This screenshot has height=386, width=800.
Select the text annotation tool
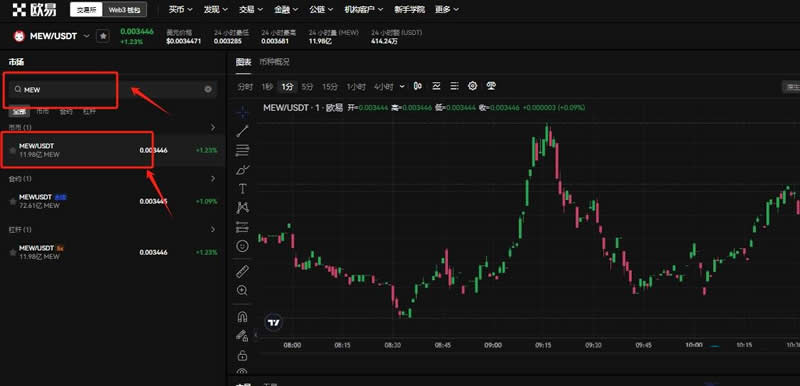click(242, 189)
